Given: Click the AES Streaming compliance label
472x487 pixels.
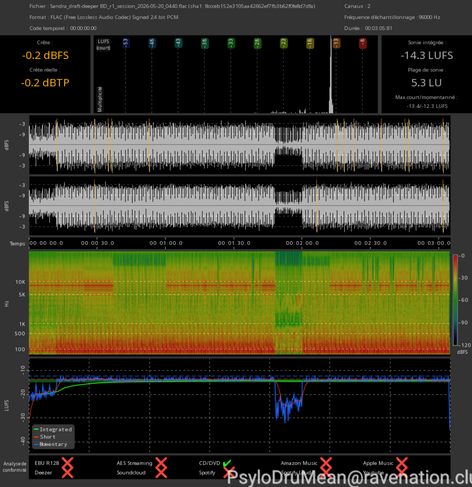Looking at the screenshot, I should 134,463.
